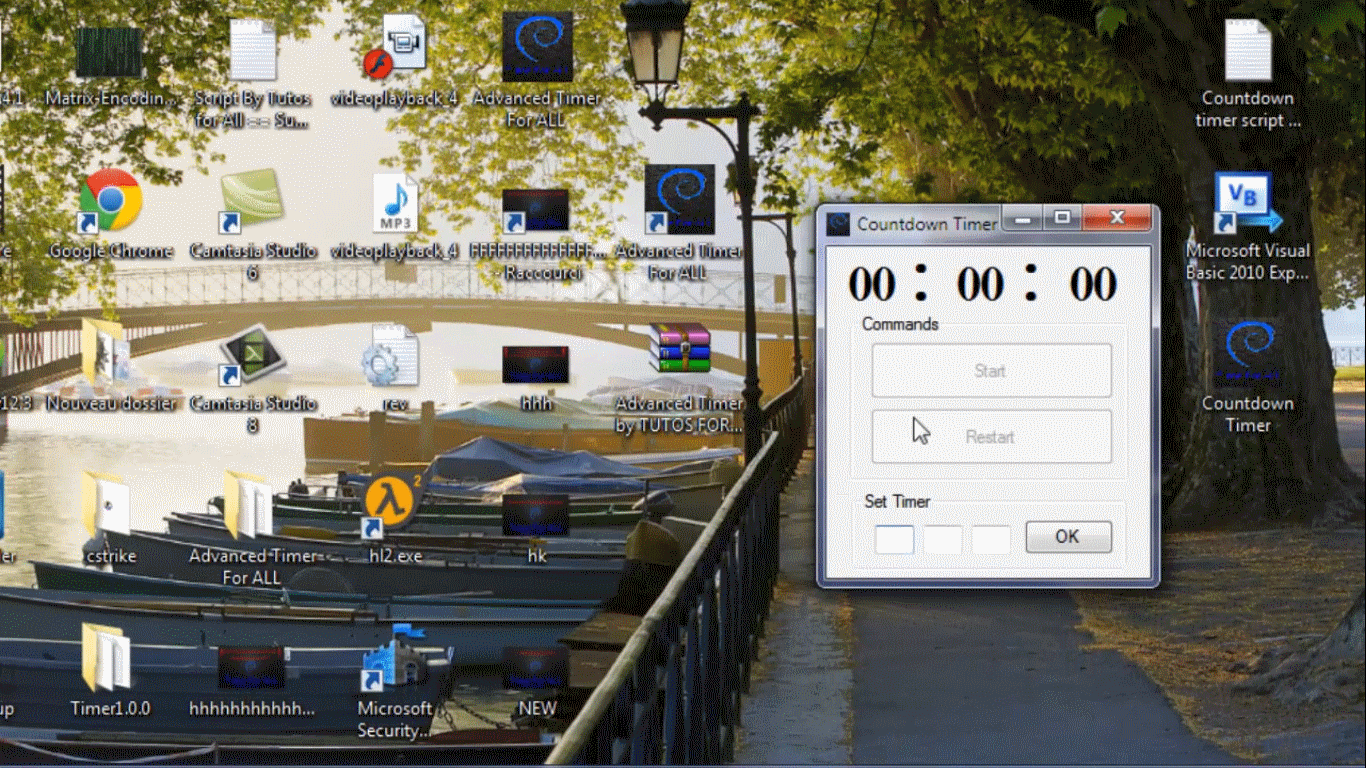Click the "Set Timer" group label
Image resolution: width=1366 pixels, height=768 pixels.
(897, 502)
